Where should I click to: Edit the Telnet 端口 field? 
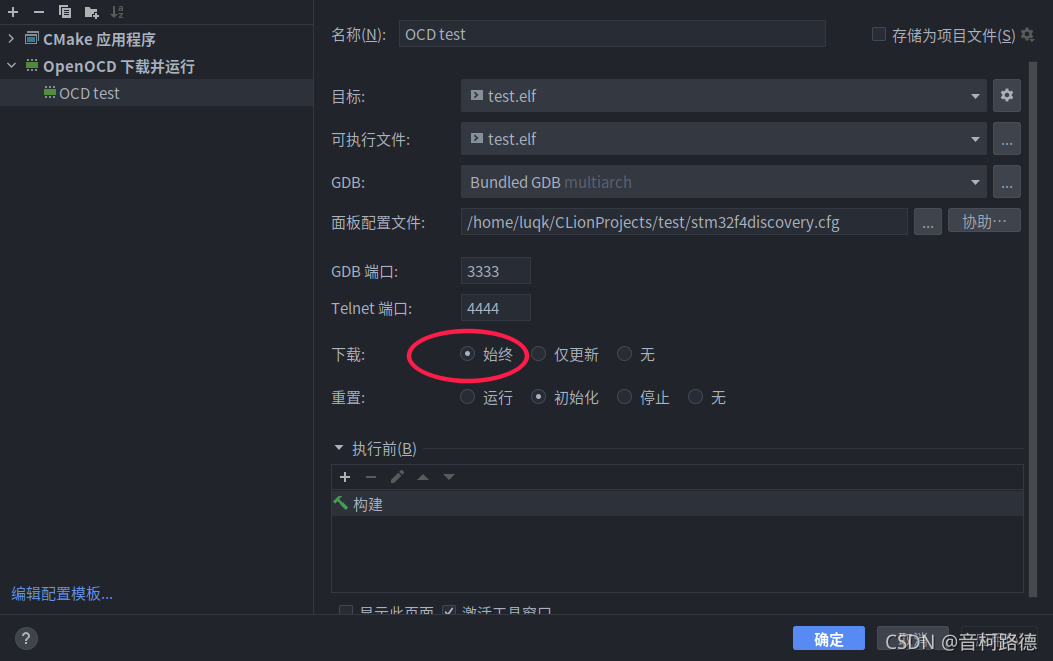pyautogui.click(x=496, y=308)
